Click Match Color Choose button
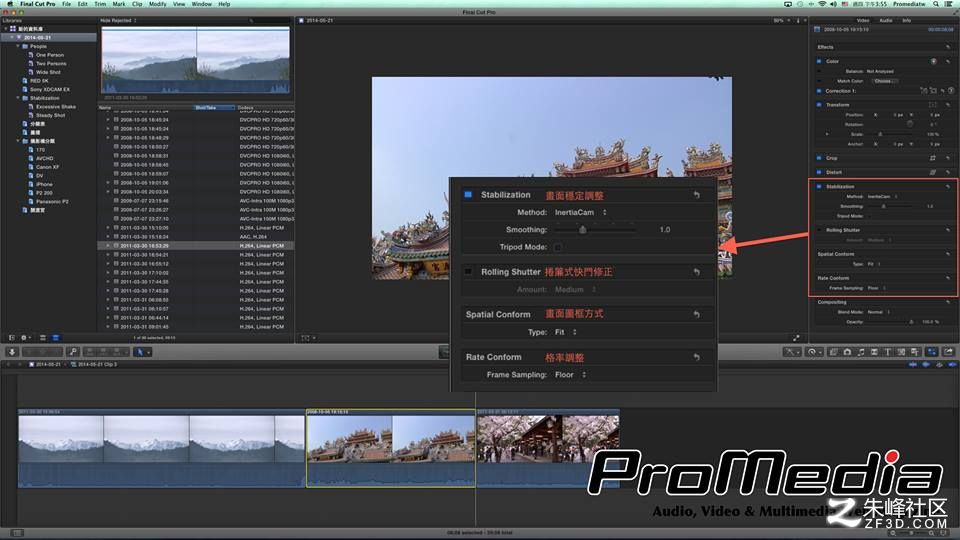 pyautogui.click(x=885, y=81)
